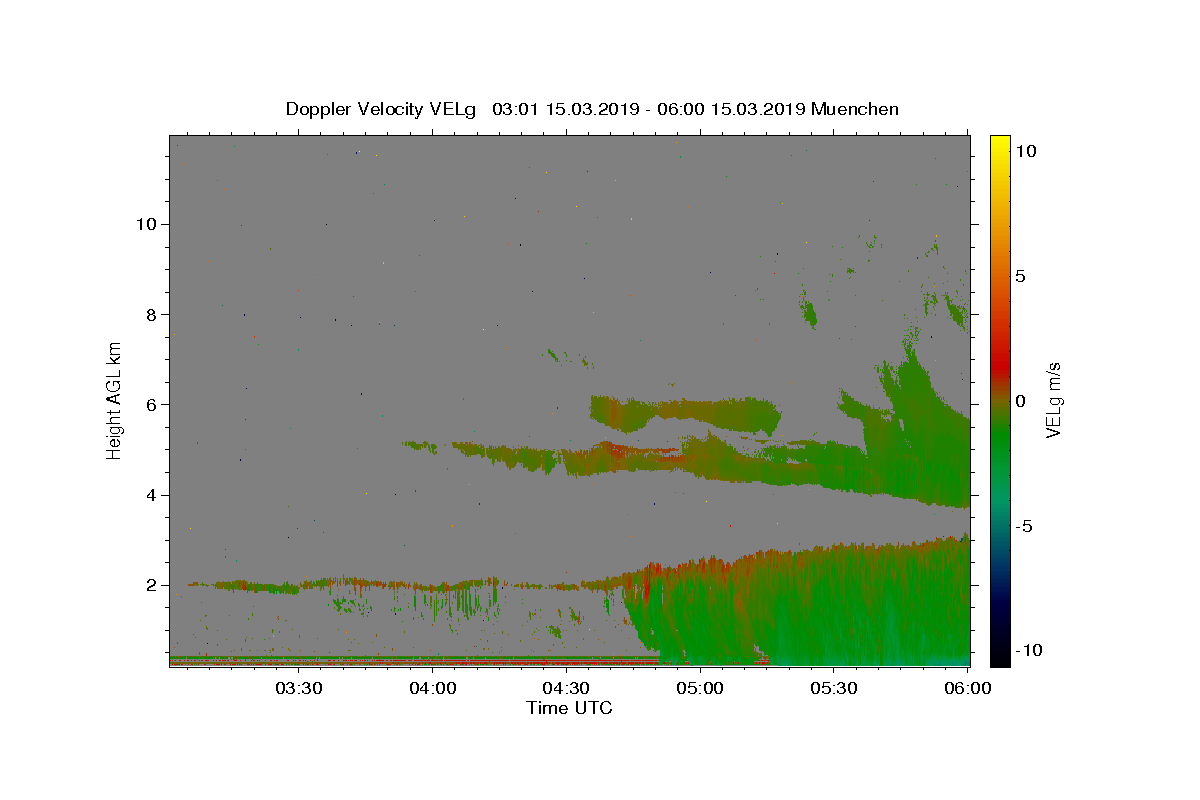Click the colorbar label '0'
1200x800 pixels.
tap(1020, 401)
